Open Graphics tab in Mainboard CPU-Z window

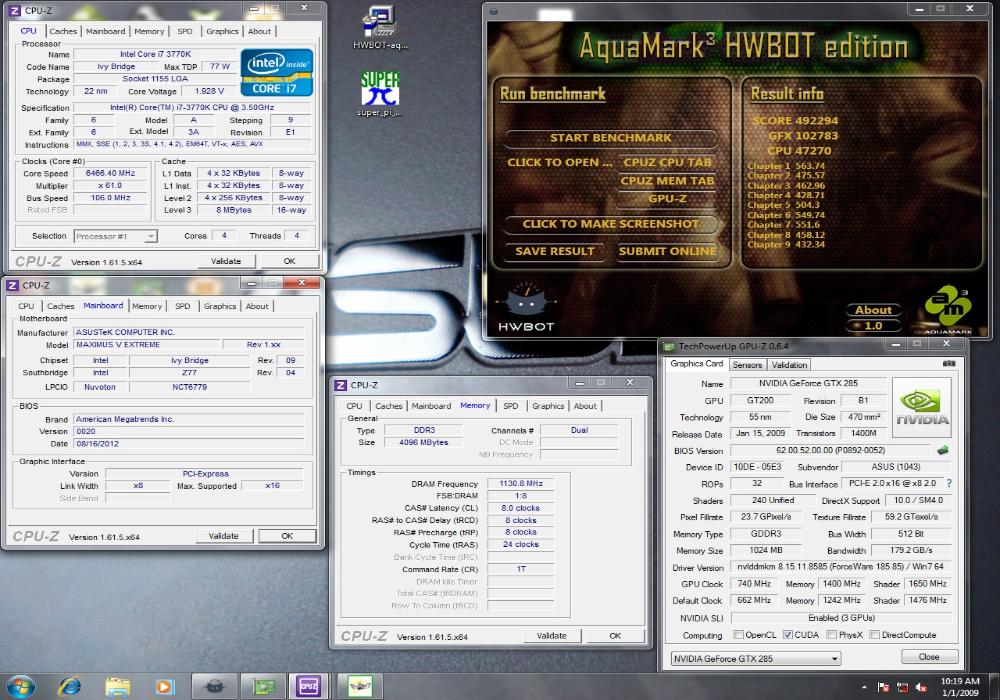click(x=220, y=306)
